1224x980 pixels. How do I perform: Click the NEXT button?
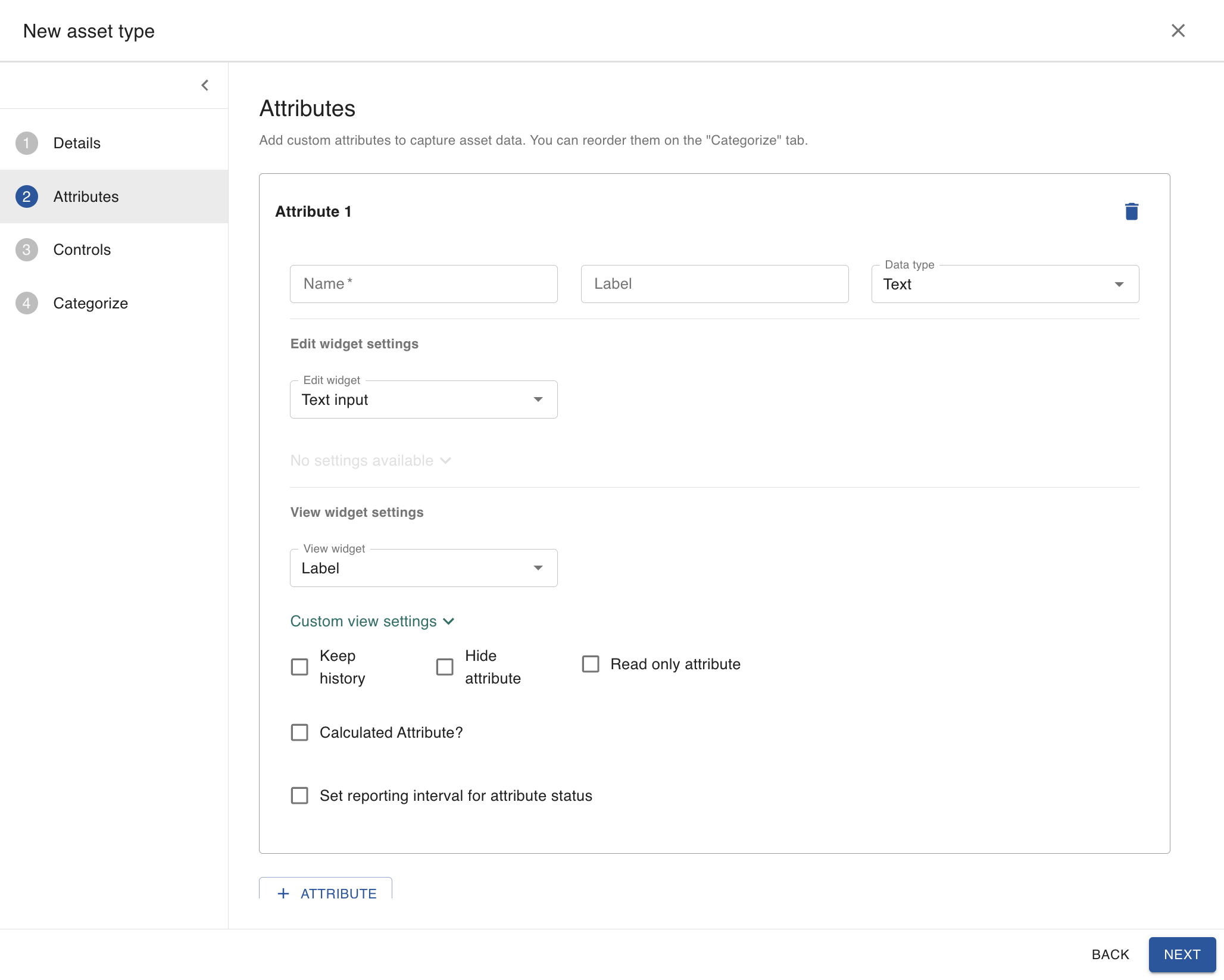tap(1182, 954)
